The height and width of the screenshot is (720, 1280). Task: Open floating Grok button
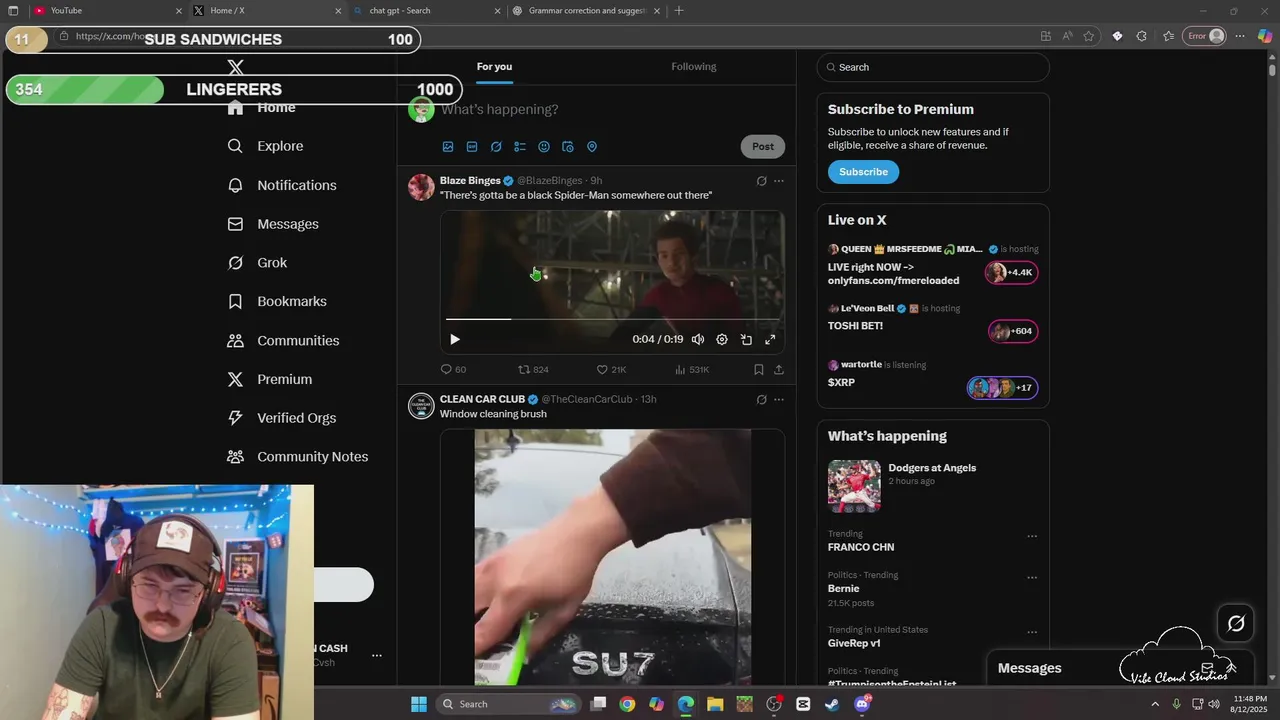point(1236,624)
